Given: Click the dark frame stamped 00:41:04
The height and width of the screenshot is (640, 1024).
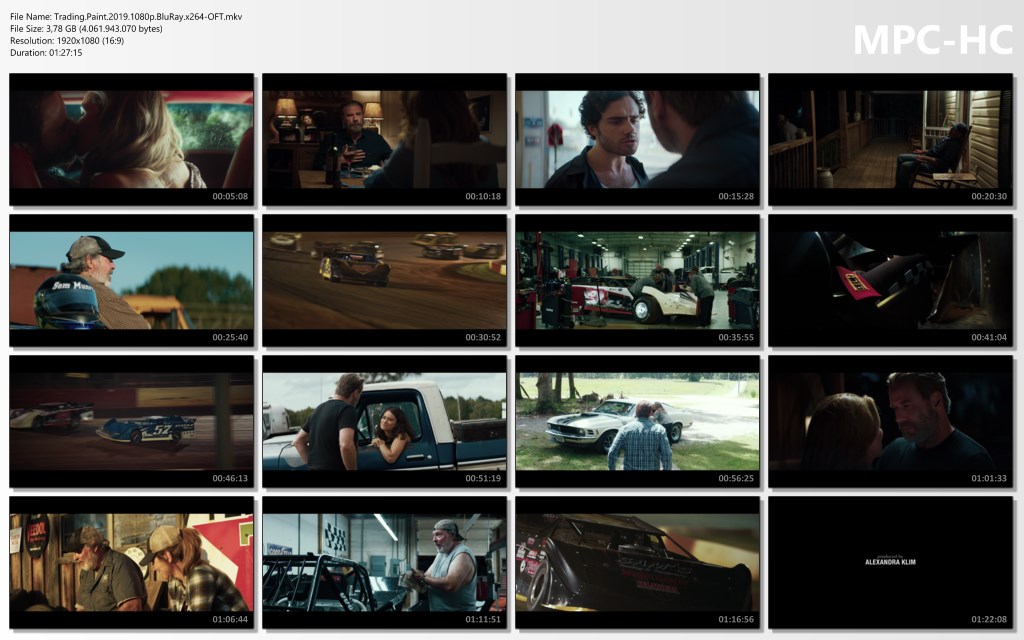Looking at the screenshot, I should tap(890, 280).
